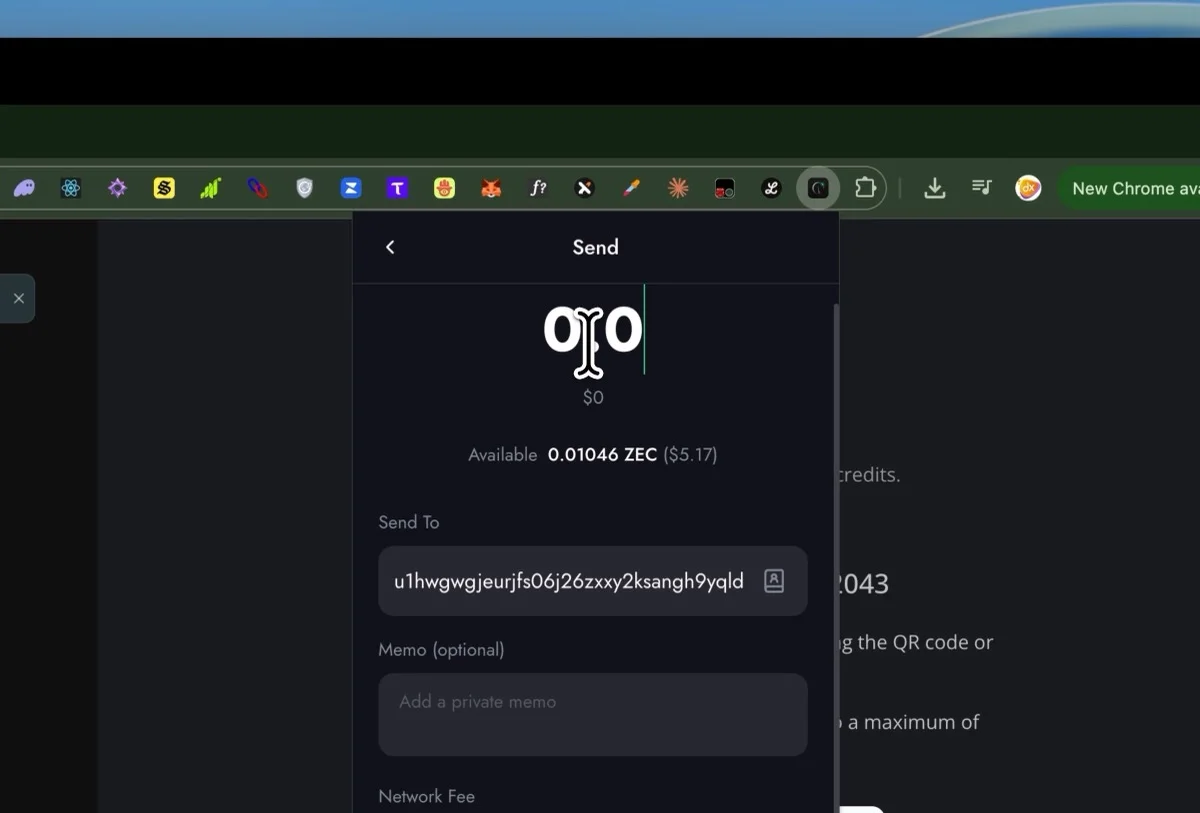Open the red-blue chain link extension
Viewport: 1200px width, 813px height.
point(257,188)
